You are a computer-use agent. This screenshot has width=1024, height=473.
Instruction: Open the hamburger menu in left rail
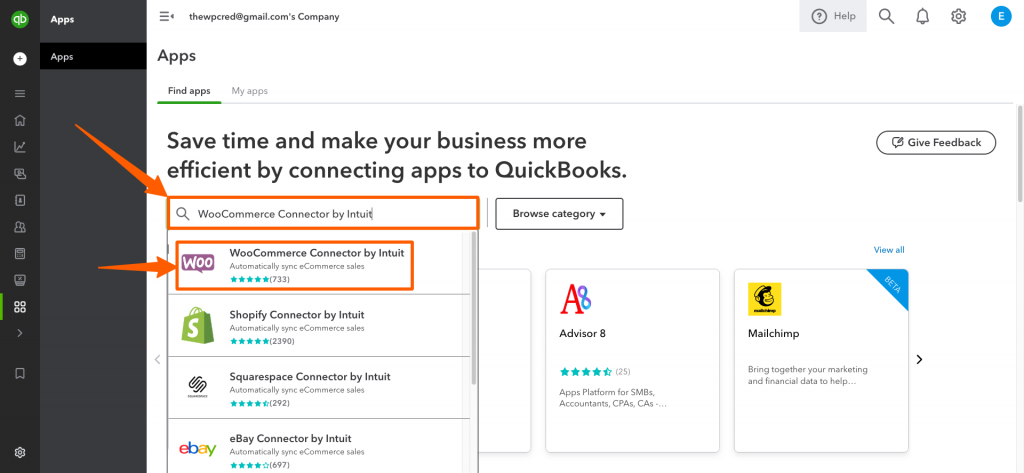(20, 93)
